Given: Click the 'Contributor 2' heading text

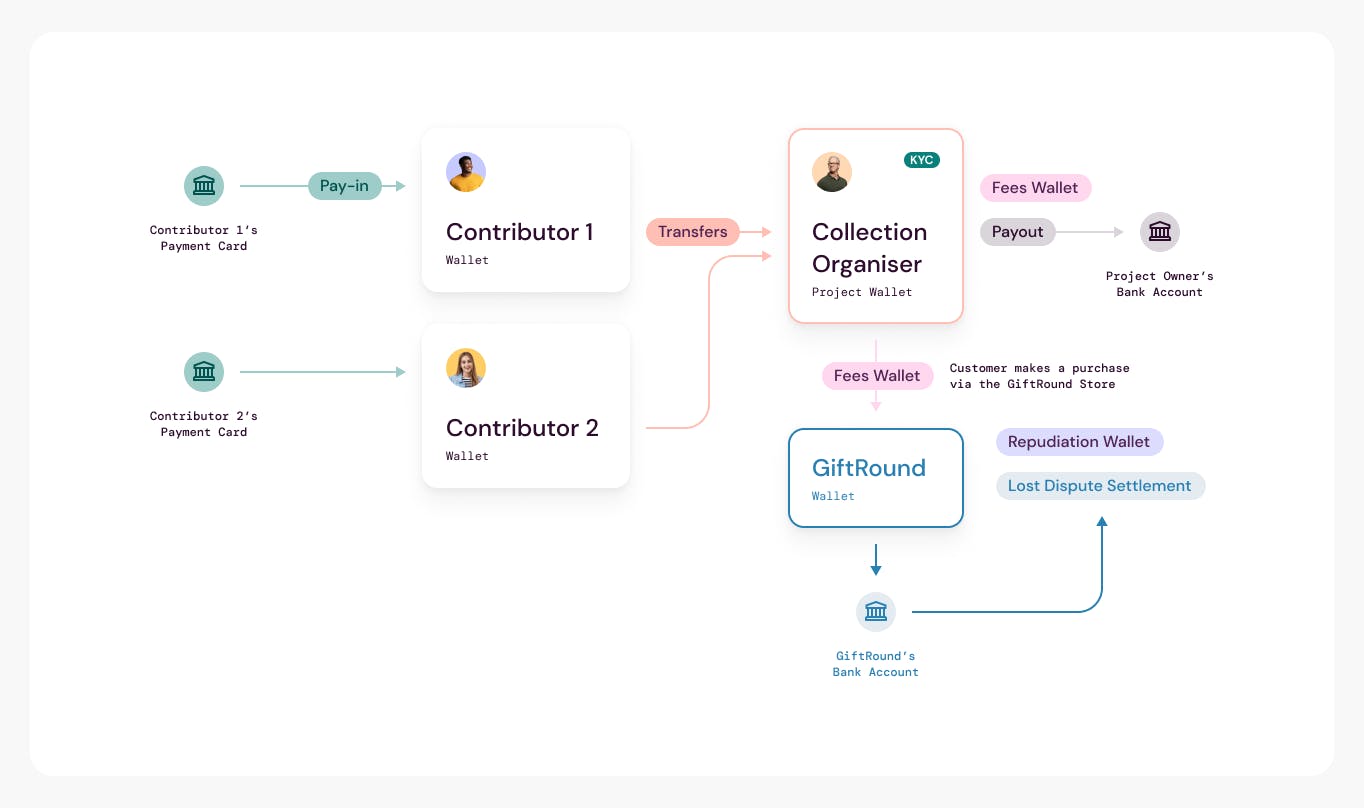Looking at the screenshot, I should (x=522, y=428).
